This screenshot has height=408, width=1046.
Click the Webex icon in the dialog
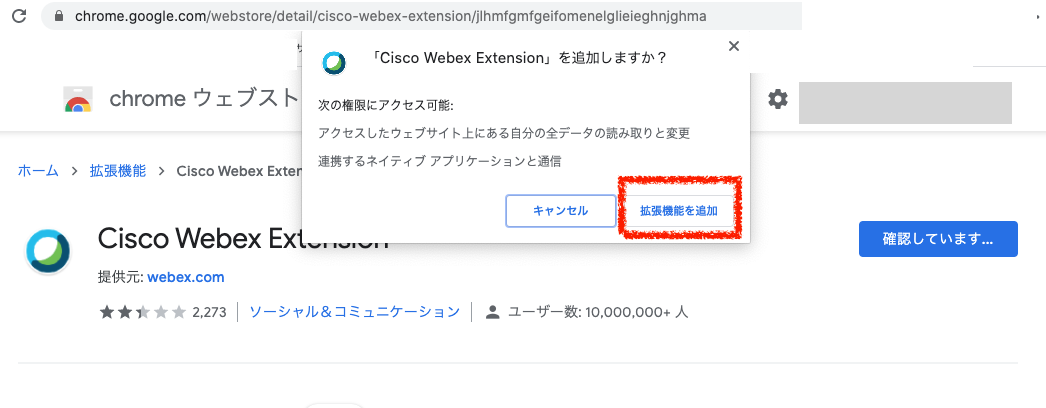(334, 62)
